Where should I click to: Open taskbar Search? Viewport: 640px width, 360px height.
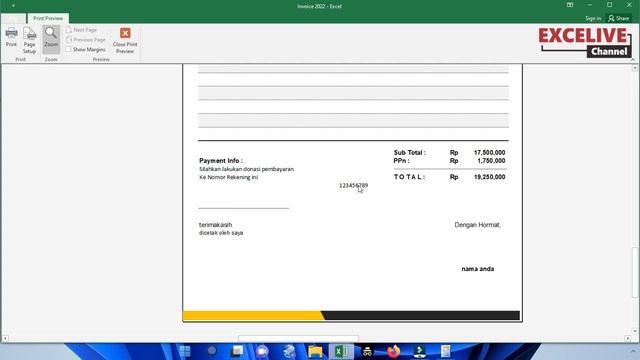coord(211,351)
